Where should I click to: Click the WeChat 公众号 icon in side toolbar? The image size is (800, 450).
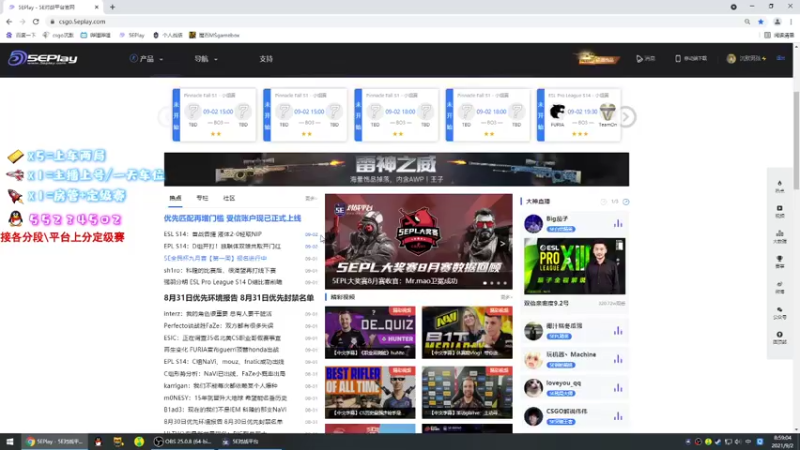[780, 312]
